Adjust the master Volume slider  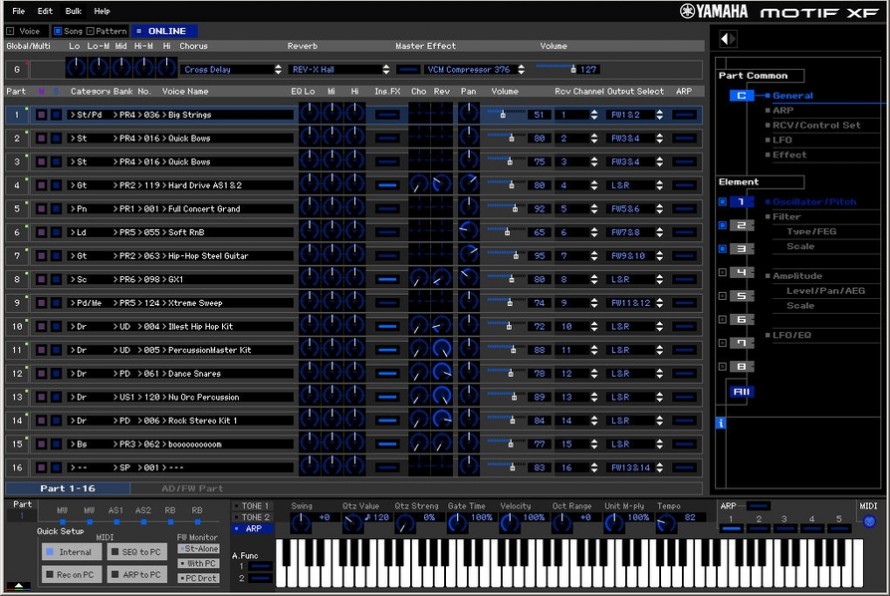coord(572,69)
